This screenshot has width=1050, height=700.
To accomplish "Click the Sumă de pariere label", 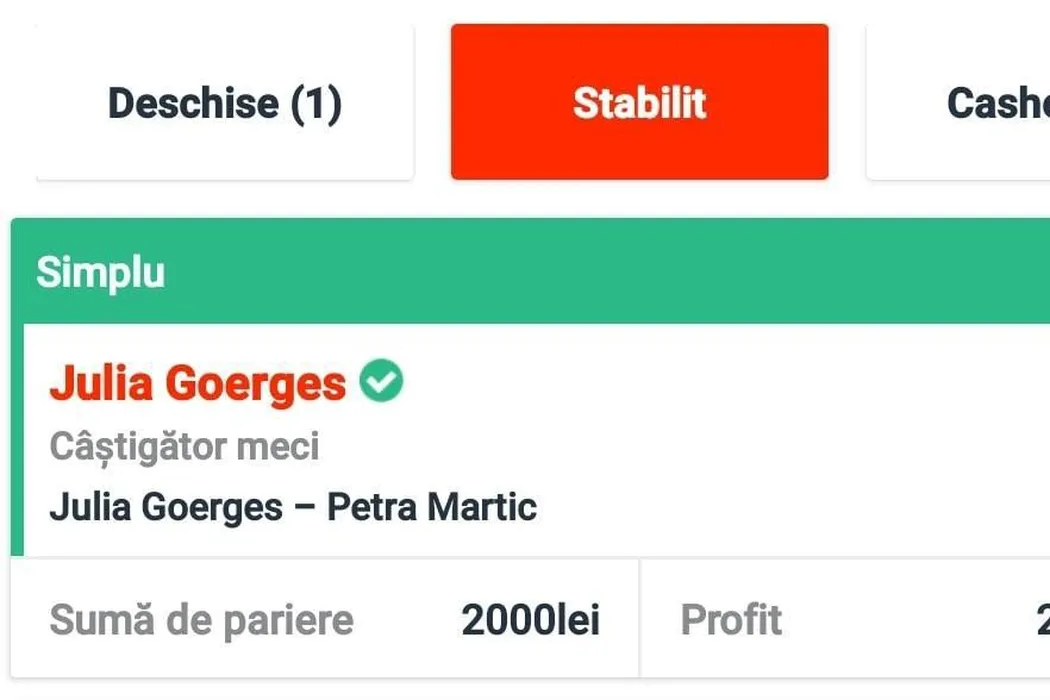I will pyautogui.click(x=201, y=620).
